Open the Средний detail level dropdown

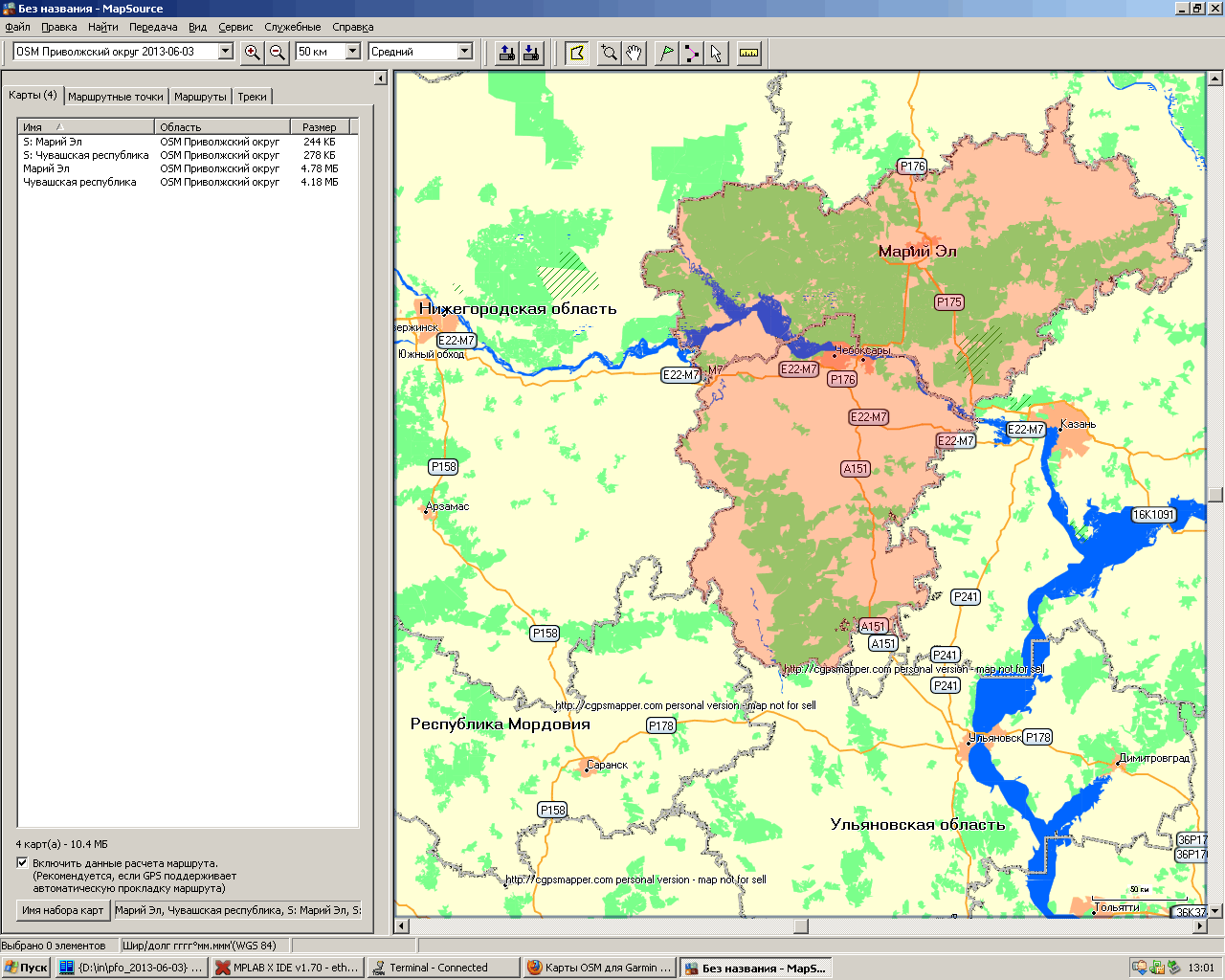click(x=465, y=52)
